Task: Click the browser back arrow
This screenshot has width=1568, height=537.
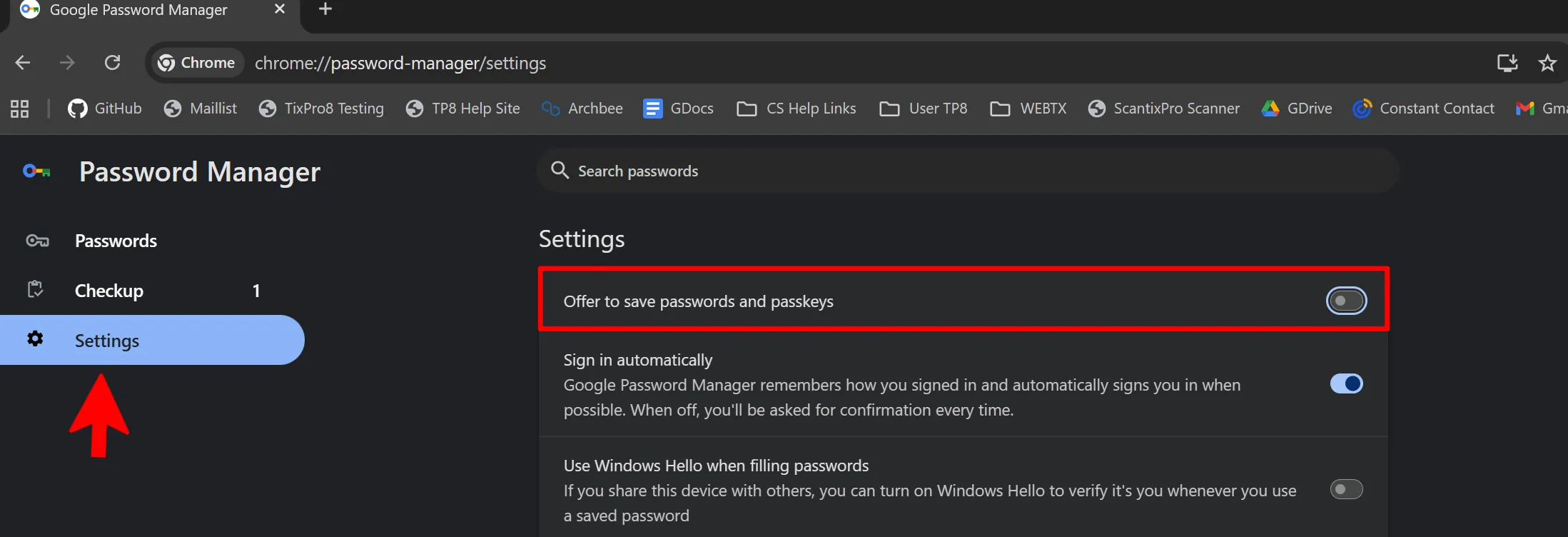Action: 23,63
